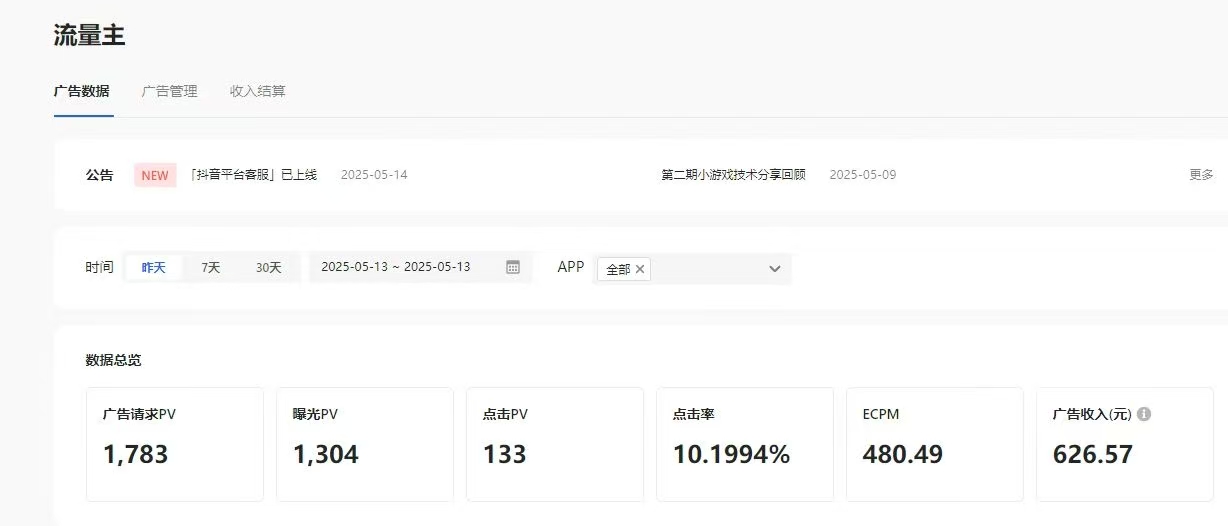
Task: Click the date range input 2025-05-13 ~ 2025-05-13
Action: click(420, 267)
